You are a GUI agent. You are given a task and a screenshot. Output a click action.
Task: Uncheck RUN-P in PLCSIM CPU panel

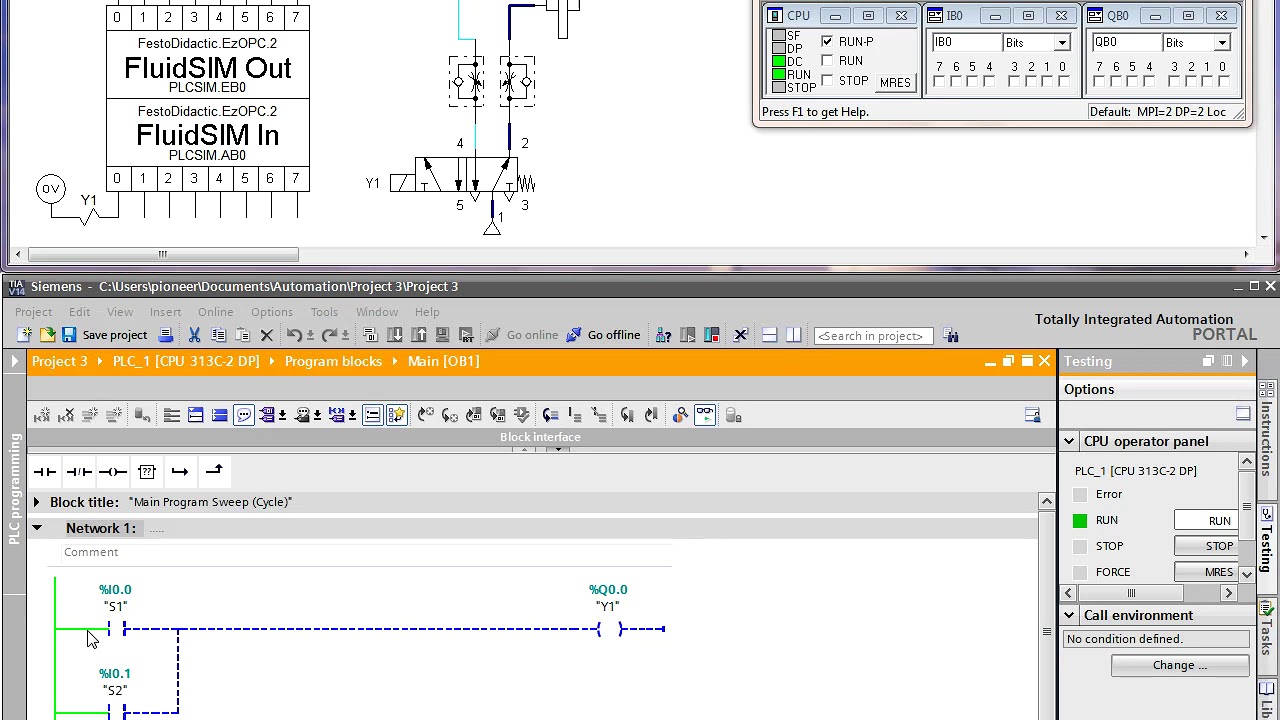pos(827,41)
